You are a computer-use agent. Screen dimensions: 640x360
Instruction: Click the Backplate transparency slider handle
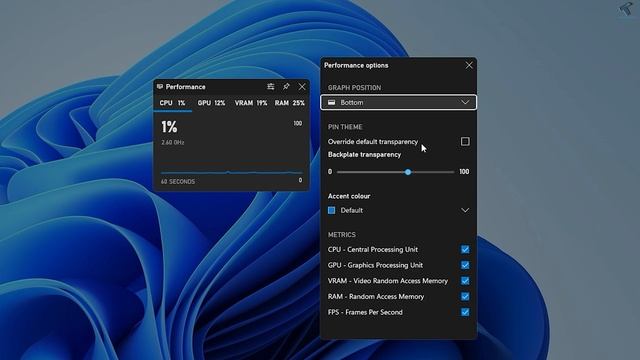point(408,172)
